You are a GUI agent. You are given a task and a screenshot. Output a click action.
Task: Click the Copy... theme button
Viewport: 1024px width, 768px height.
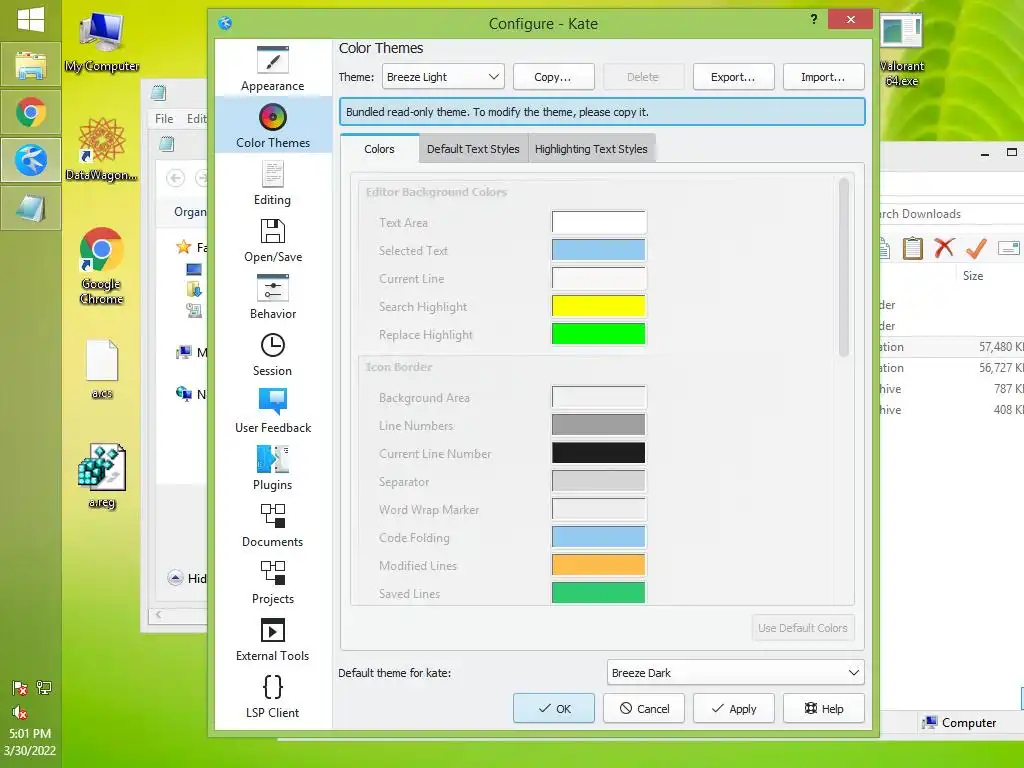[x=553, y=76]
